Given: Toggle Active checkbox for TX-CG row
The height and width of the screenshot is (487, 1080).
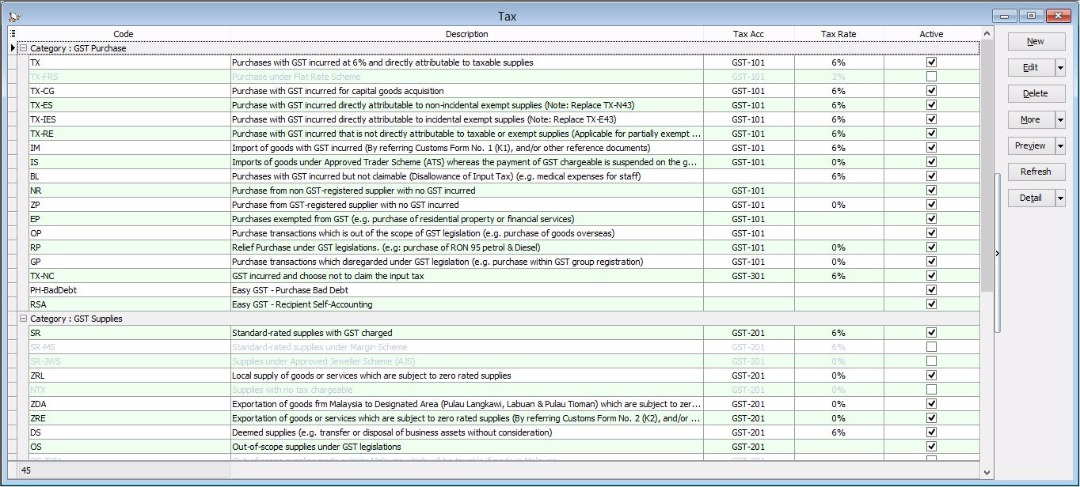Looking at the screenshot, I should (932, 91).
